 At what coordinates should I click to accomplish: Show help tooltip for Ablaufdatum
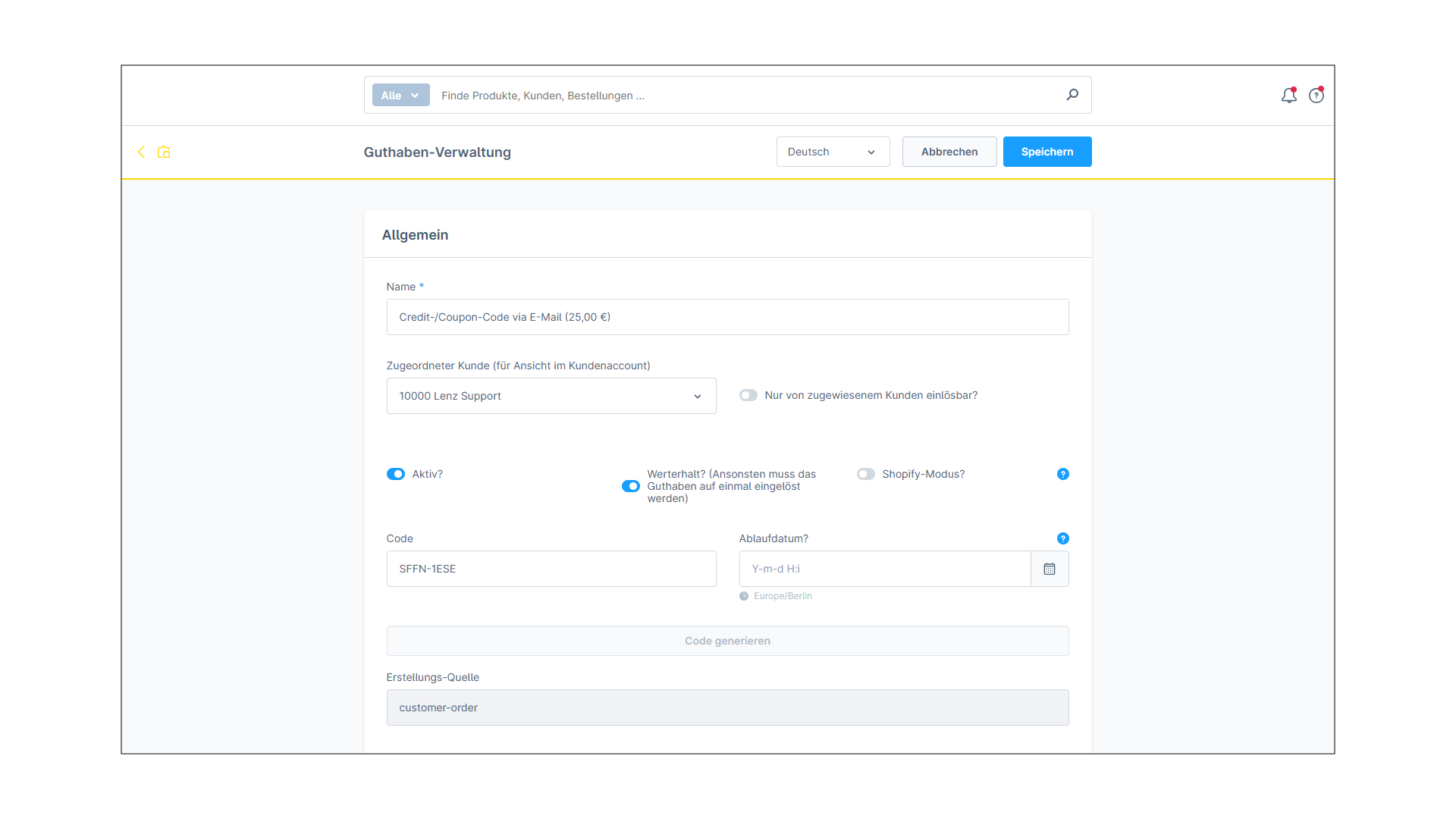point(1063,538)
